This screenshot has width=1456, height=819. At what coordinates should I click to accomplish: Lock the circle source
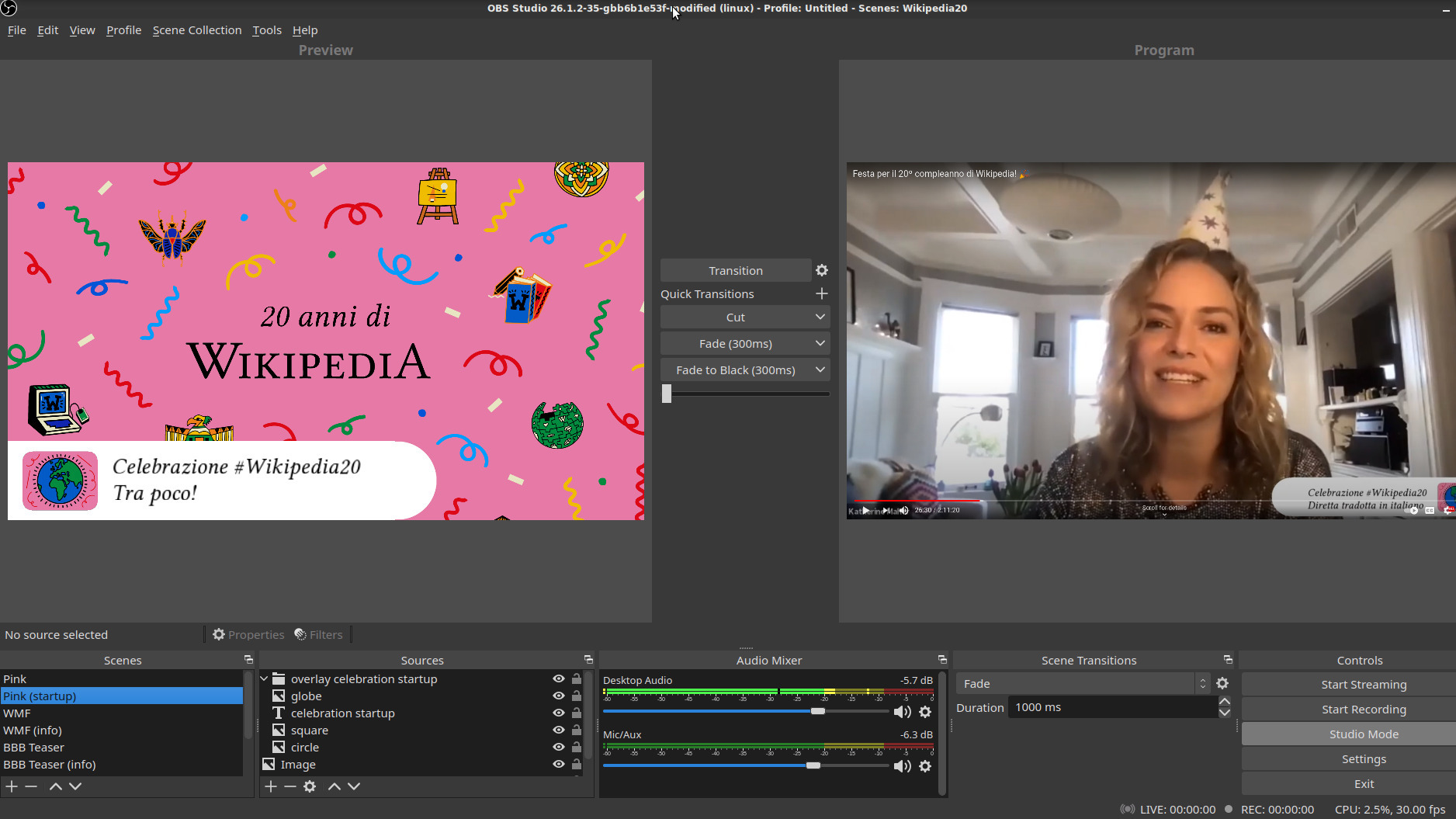(577, 747)
